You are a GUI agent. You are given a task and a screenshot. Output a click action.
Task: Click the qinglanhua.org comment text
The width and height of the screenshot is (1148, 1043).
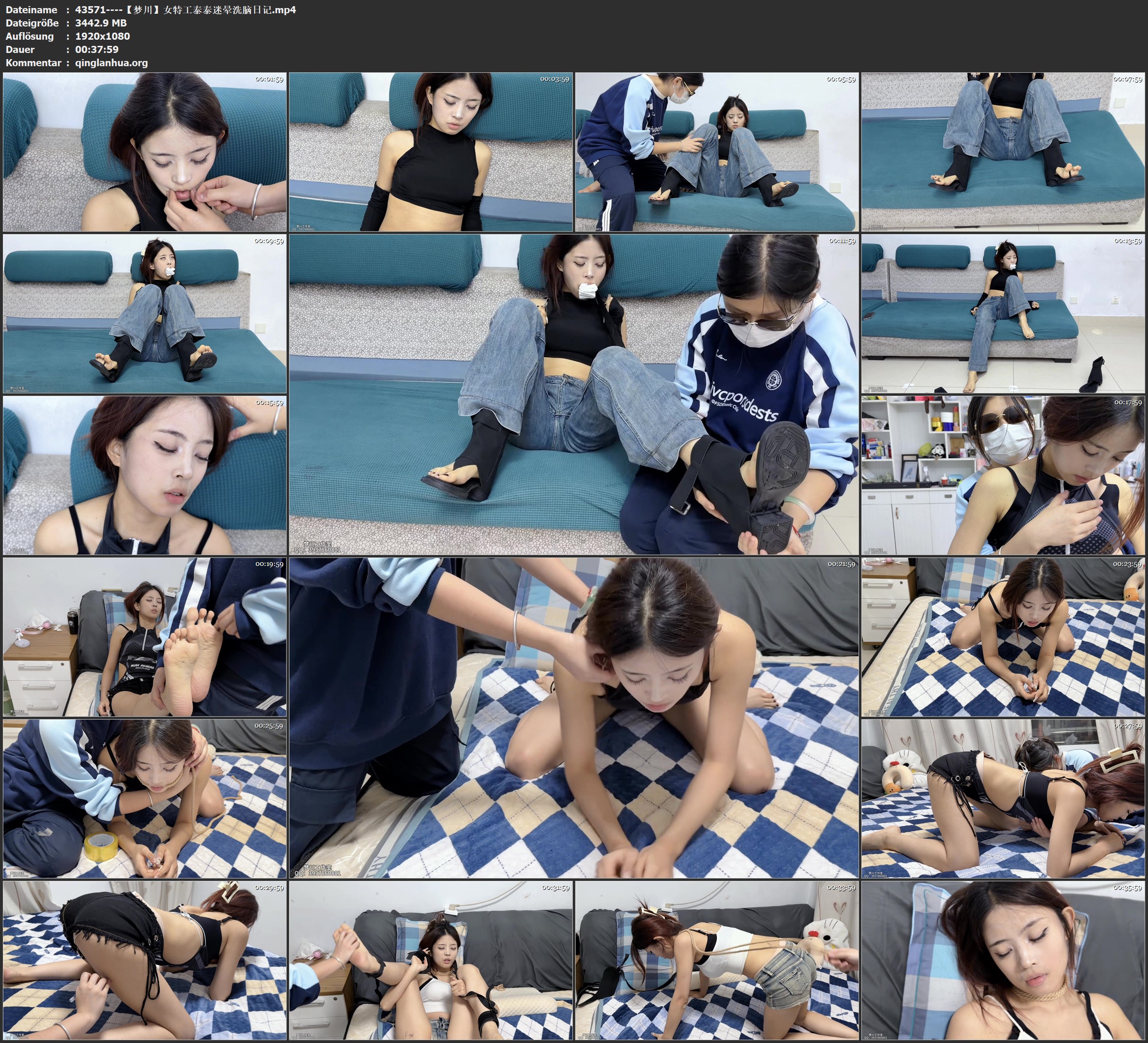pos(111,62)
